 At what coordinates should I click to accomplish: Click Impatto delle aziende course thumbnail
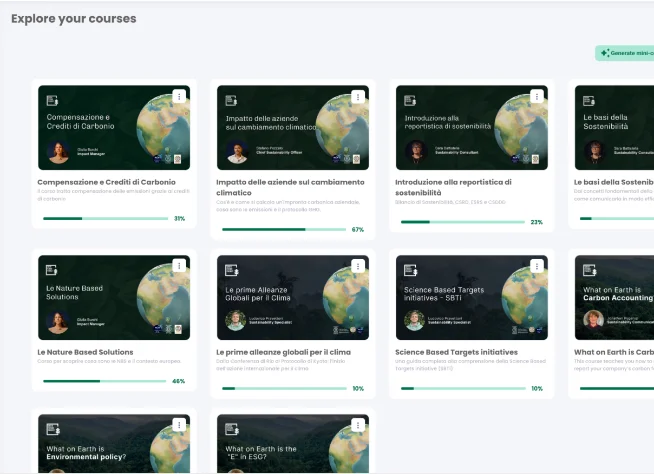pos(293,128)
